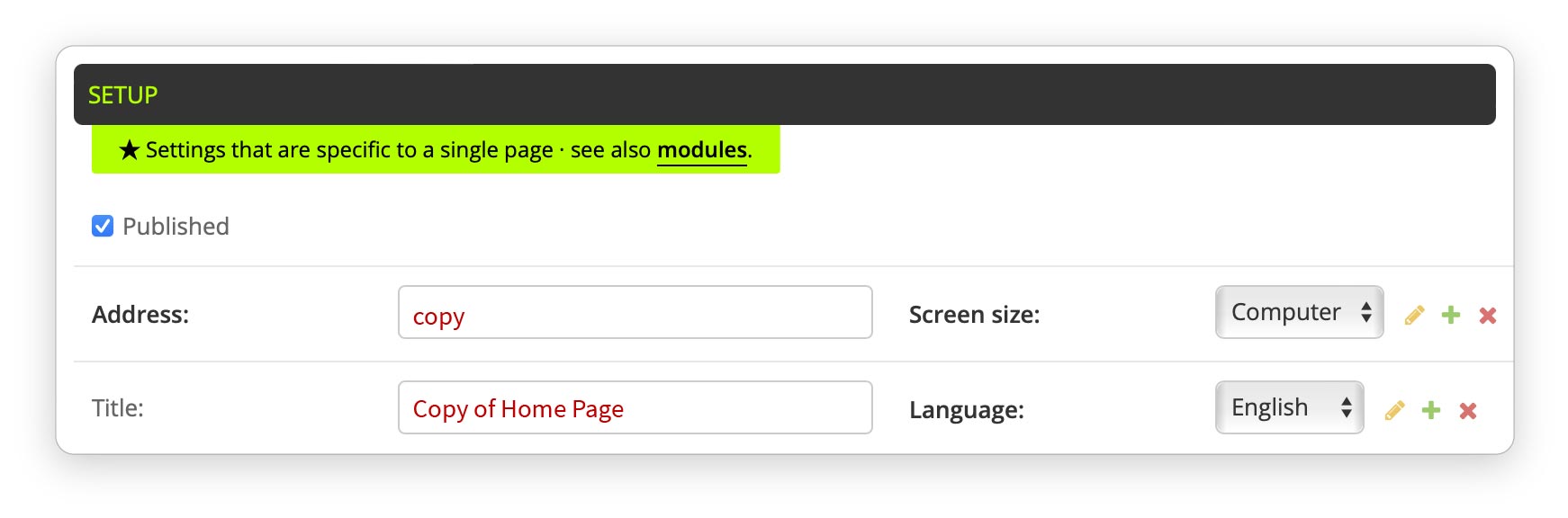Edit the Screen size option with pencil
Viewport: 1568px width, 518px height.
tap(1414, 315)
